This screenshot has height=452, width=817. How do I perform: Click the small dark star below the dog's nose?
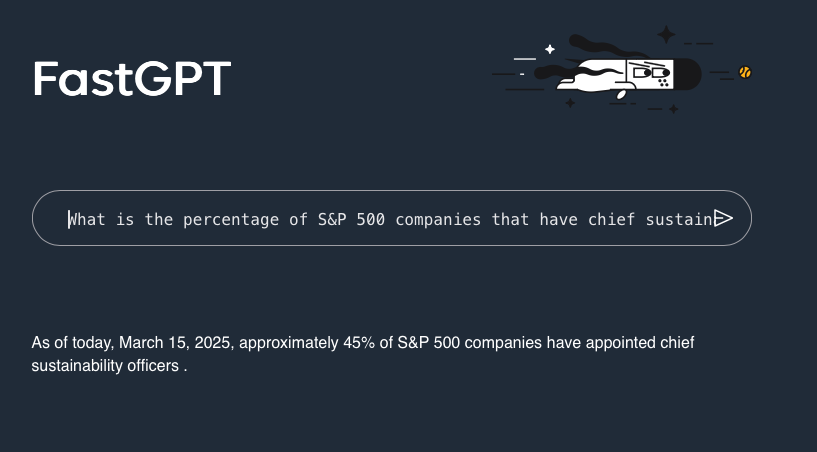pyautogui.click(x=673, y=108)
